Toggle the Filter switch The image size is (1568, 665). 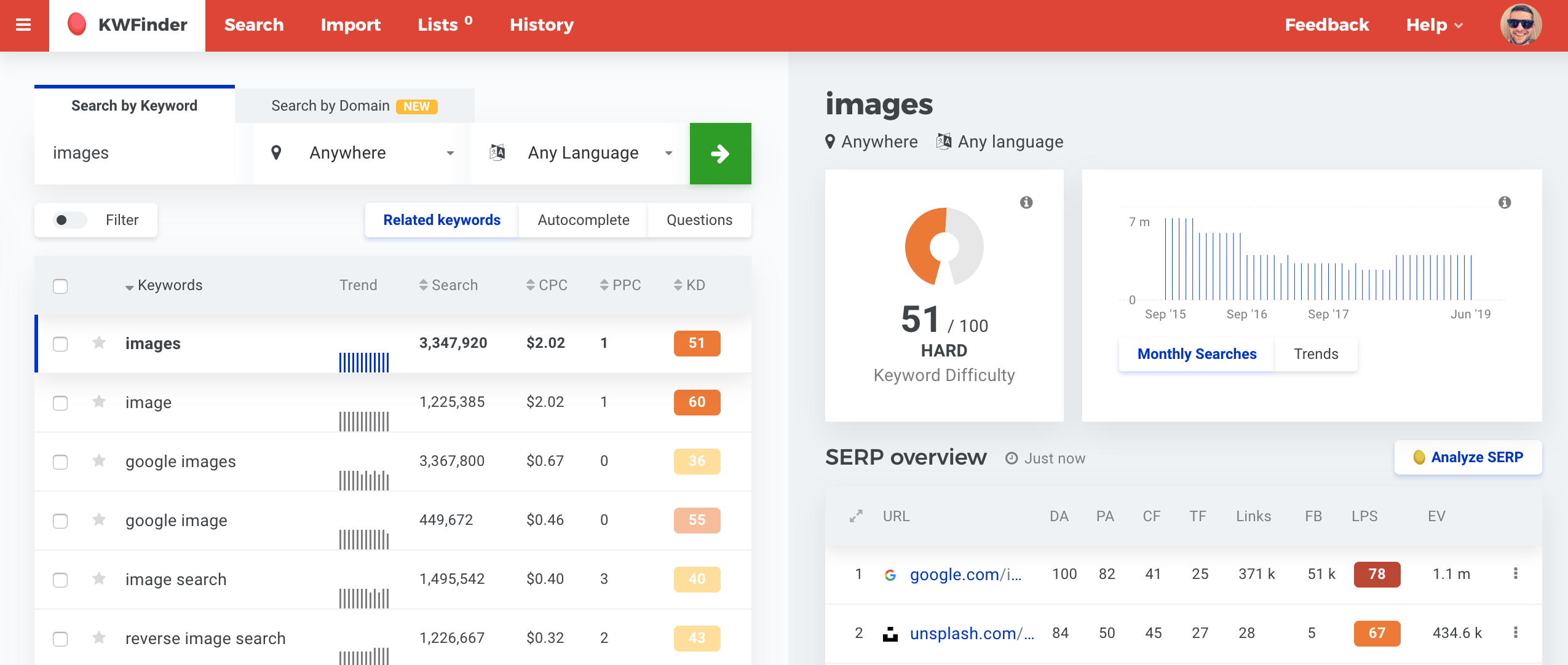coord(70,220)
